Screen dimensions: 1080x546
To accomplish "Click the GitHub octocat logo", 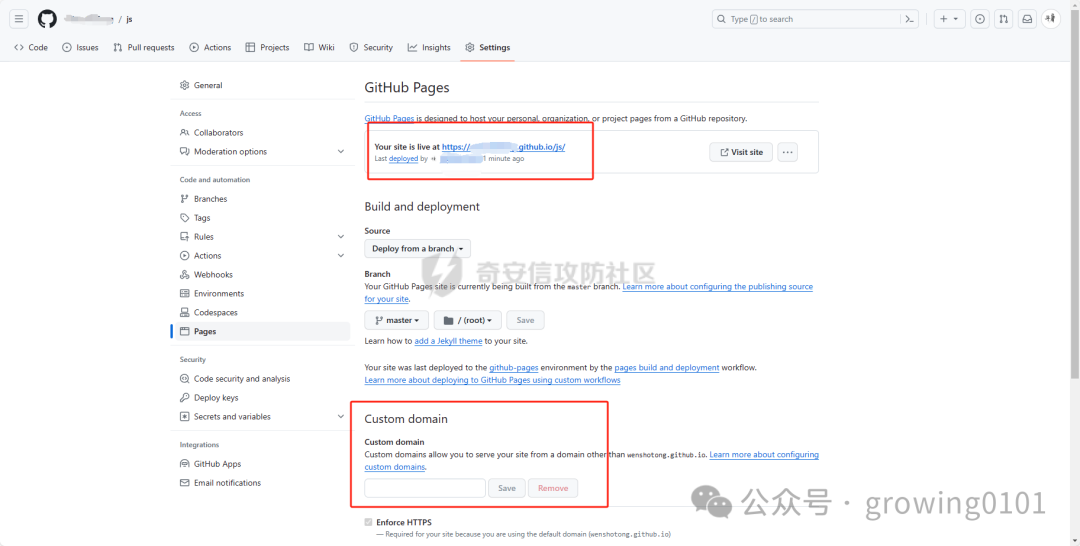I will [47, 19].
